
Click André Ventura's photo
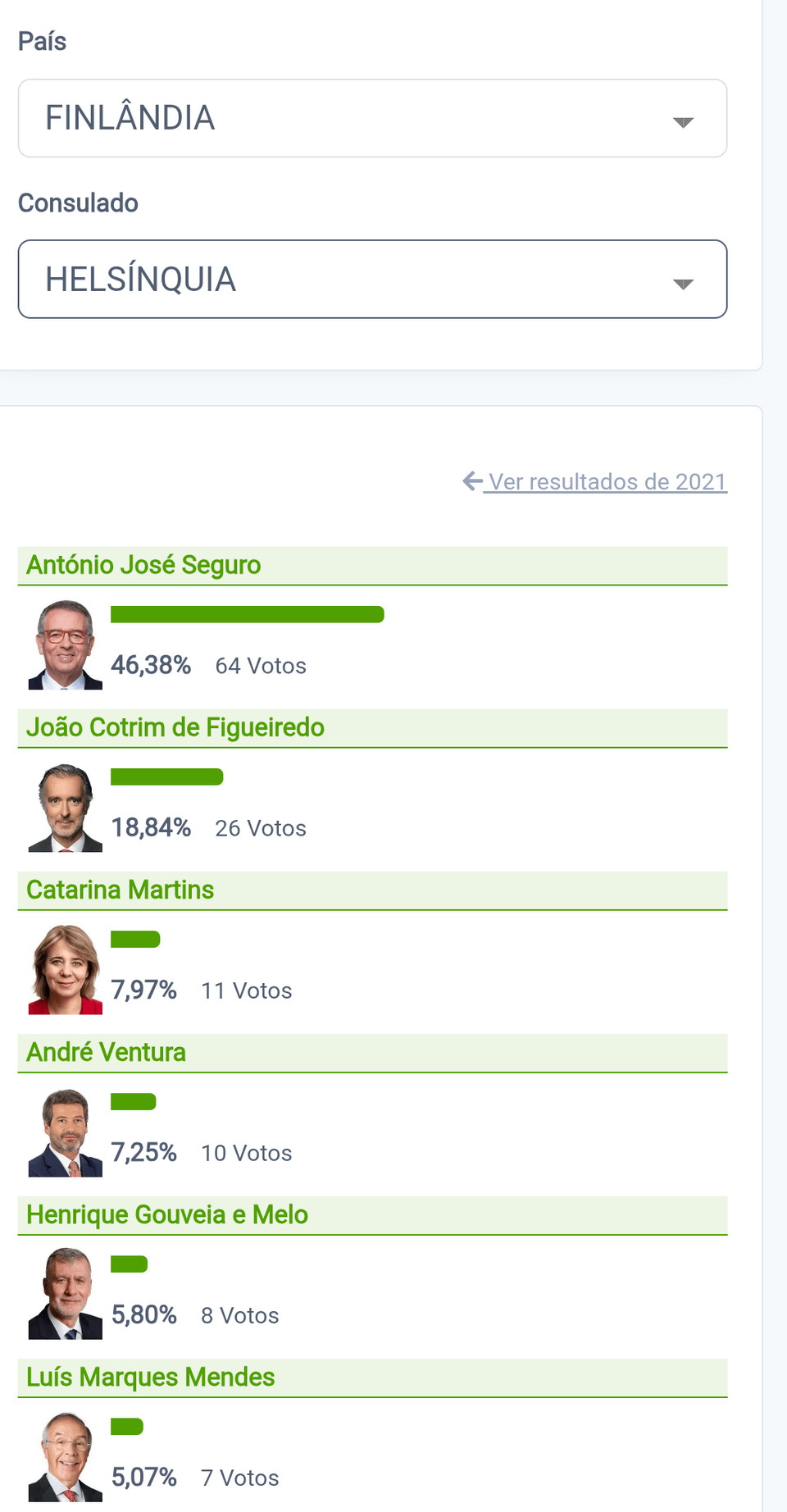66,1132
